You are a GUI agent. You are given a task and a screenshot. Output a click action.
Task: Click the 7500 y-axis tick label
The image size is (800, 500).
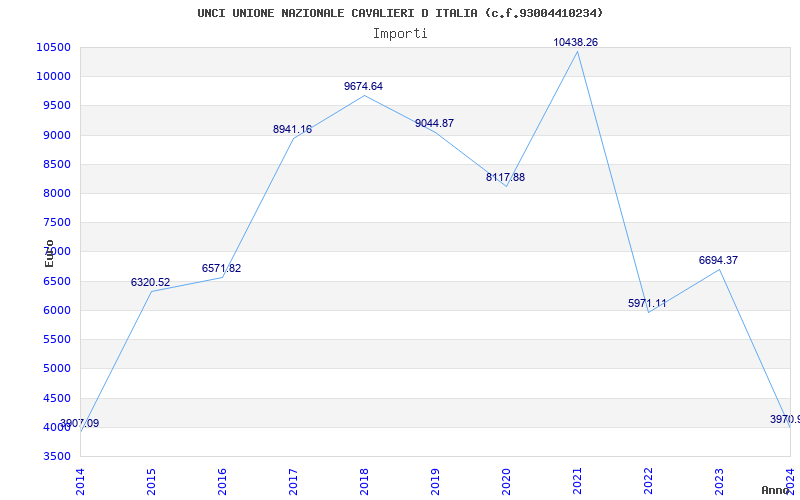point(56,222)
